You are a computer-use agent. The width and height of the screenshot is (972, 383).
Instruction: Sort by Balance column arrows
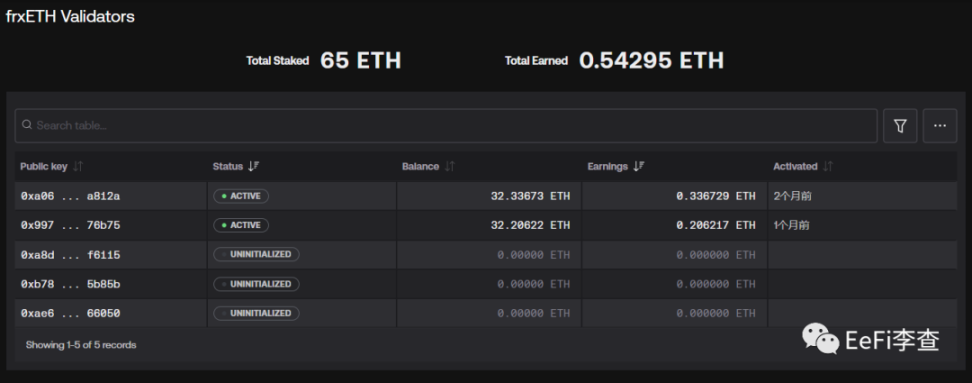tap(450, 166)
